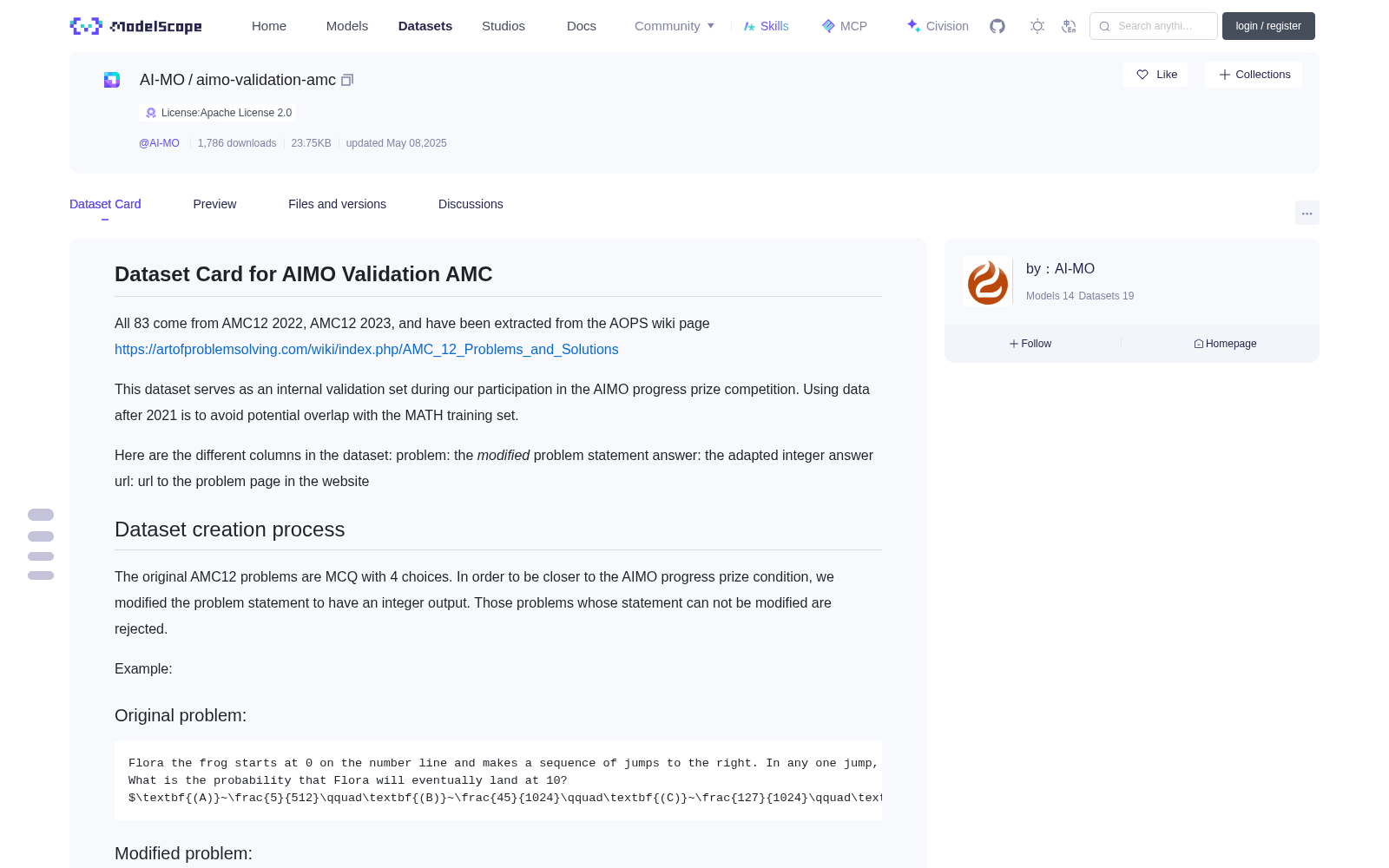Switch to the Preview tab

[x=214, y=204]
